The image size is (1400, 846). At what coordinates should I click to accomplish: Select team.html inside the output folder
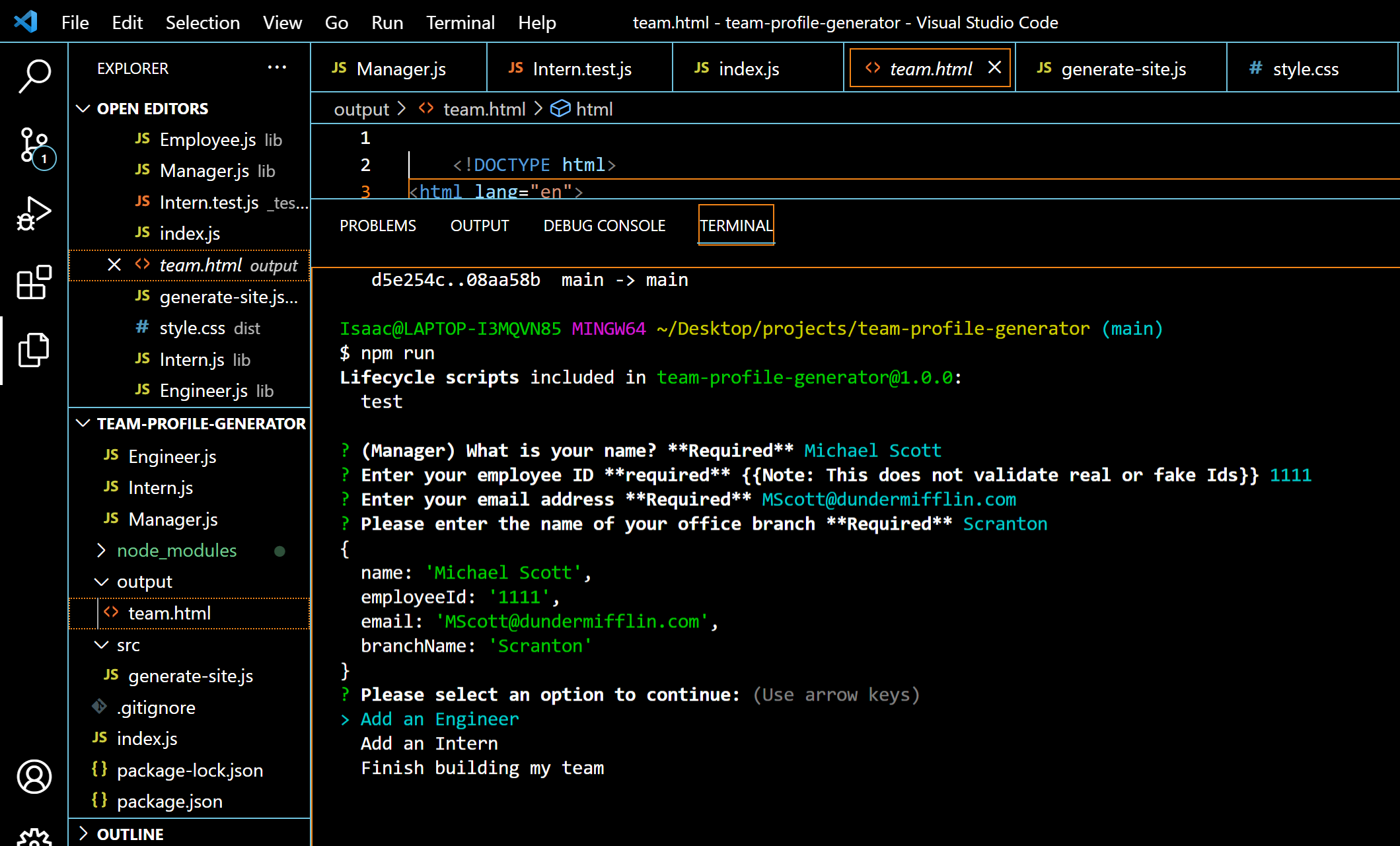(x=170, y=613)
